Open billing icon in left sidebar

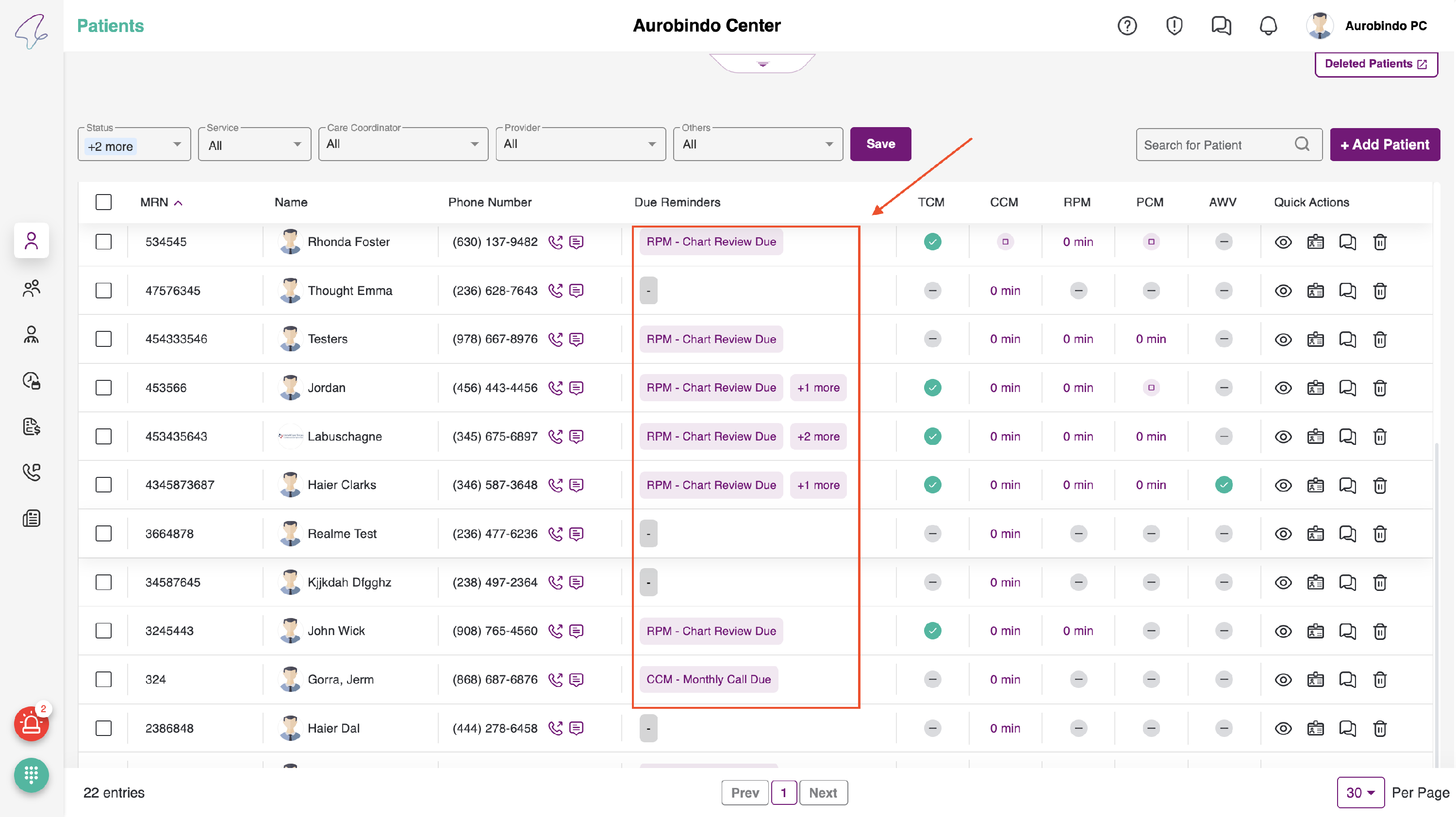pos(31,426)
